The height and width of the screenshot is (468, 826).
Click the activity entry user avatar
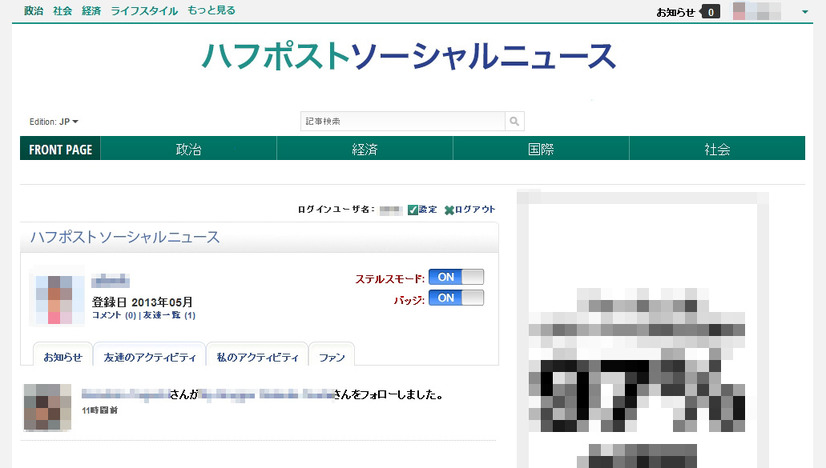(x=47, y=407)
